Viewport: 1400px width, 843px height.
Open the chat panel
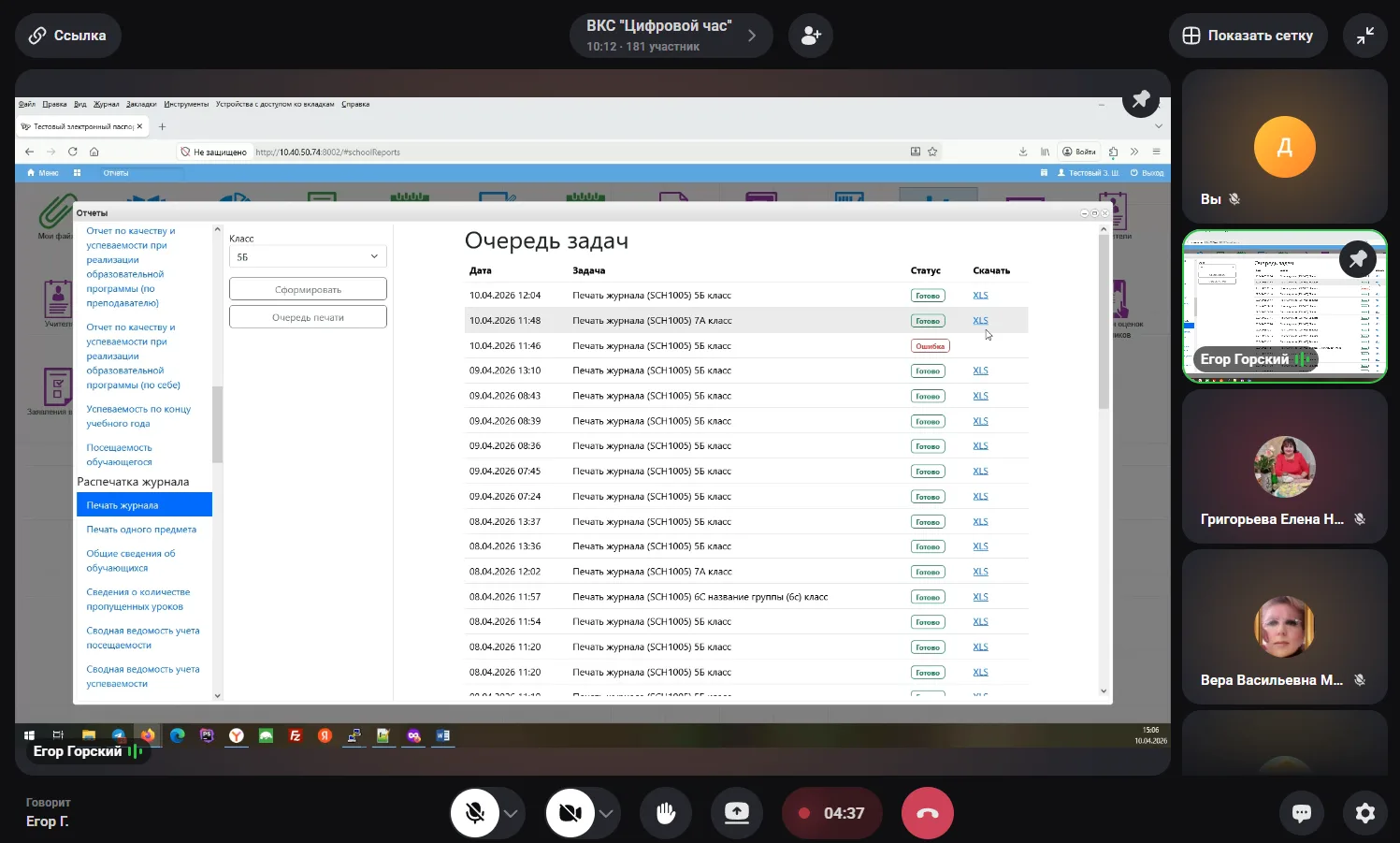pos(1301,813)
